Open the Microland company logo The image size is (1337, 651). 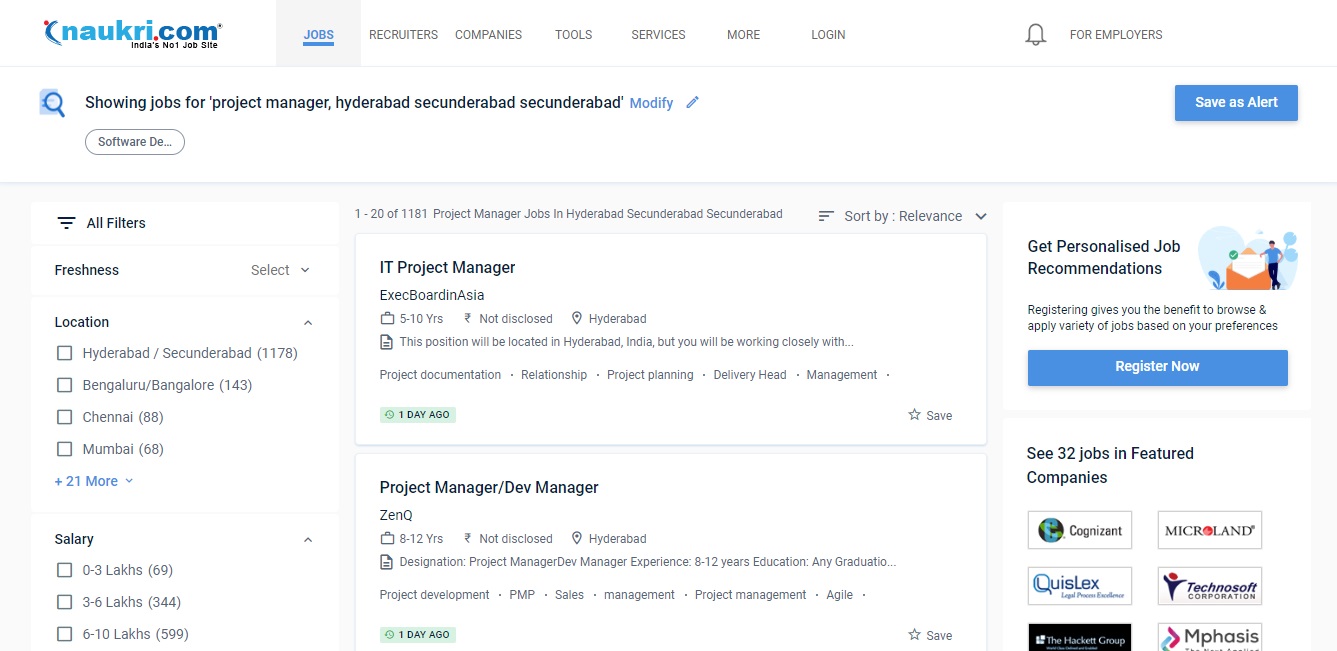[1209, 531]
